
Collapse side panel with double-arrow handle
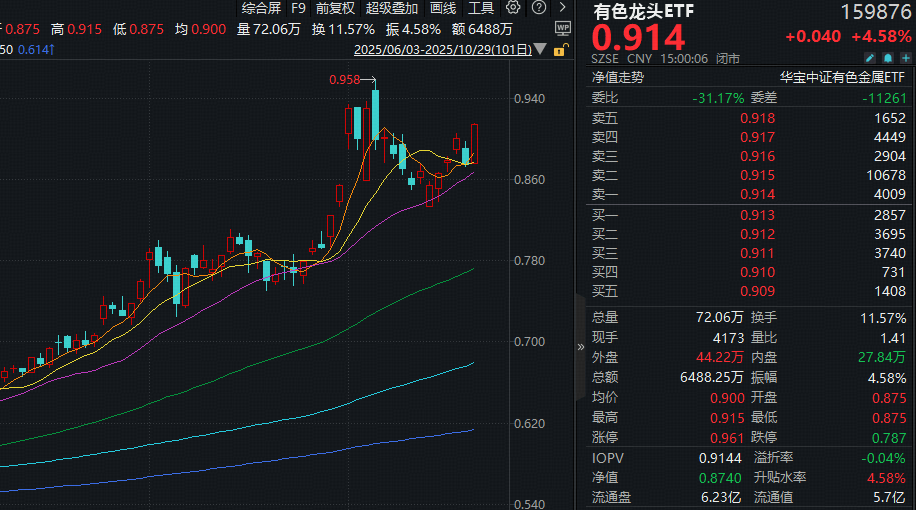[582, 347]
